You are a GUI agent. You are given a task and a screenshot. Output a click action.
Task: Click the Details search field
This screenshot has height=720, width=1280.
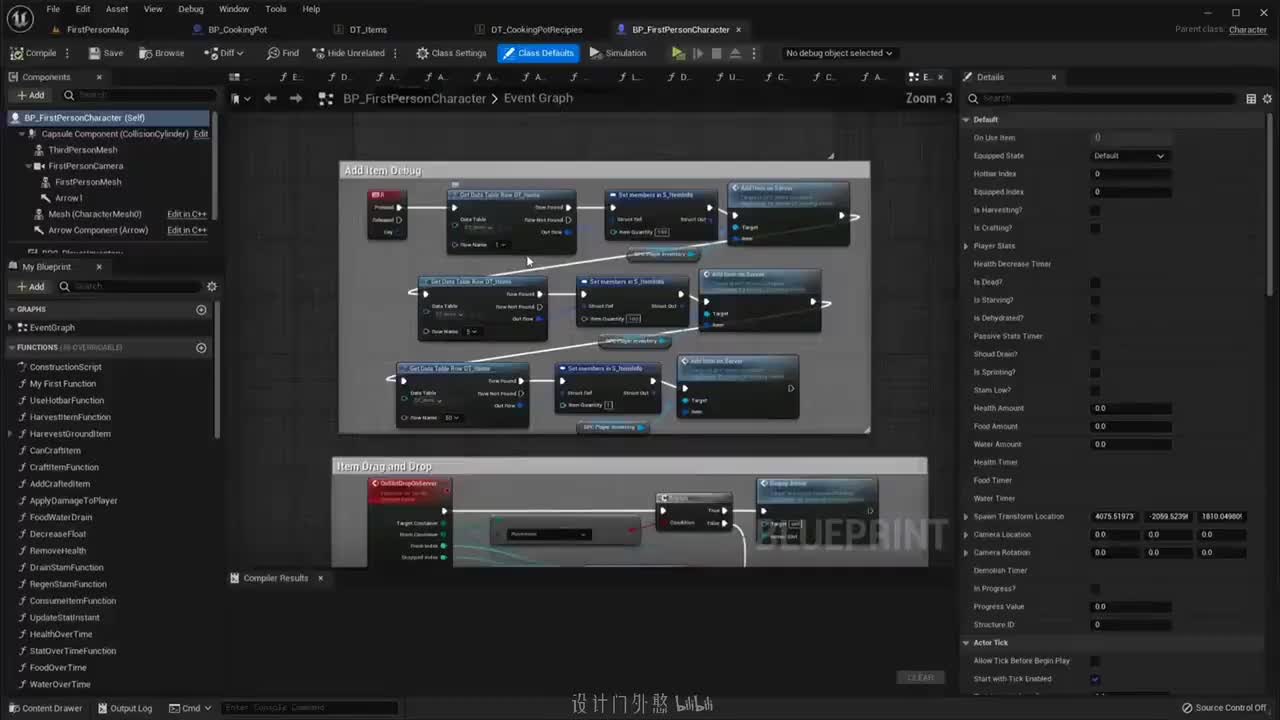1102,98
